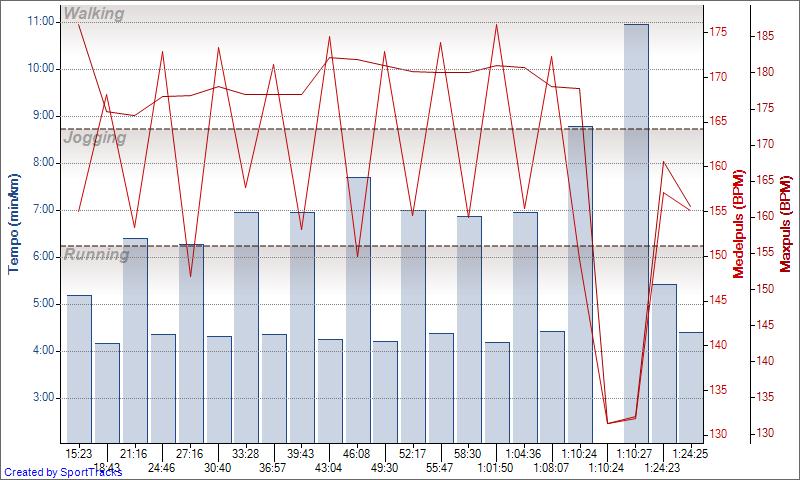Click the 3:00 tick on tempo axis

click(x=43, y=398)
